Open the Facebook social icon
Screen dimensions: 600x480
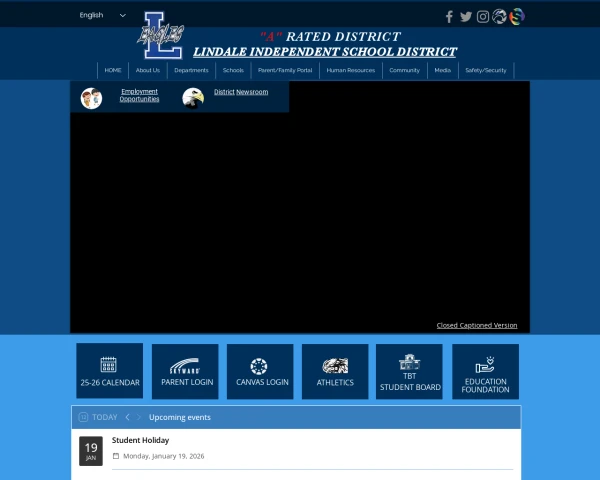(449, 17)
